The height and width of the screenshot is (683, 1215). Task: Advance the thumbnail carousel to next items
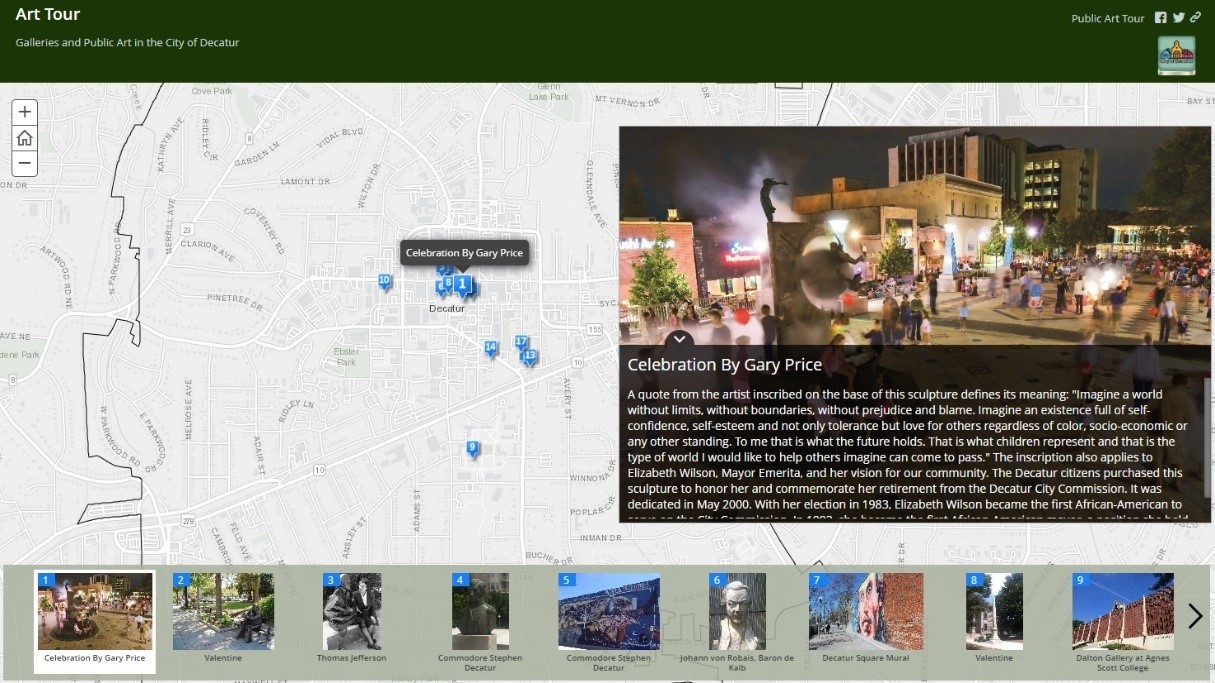click(x=1195, y=616)
